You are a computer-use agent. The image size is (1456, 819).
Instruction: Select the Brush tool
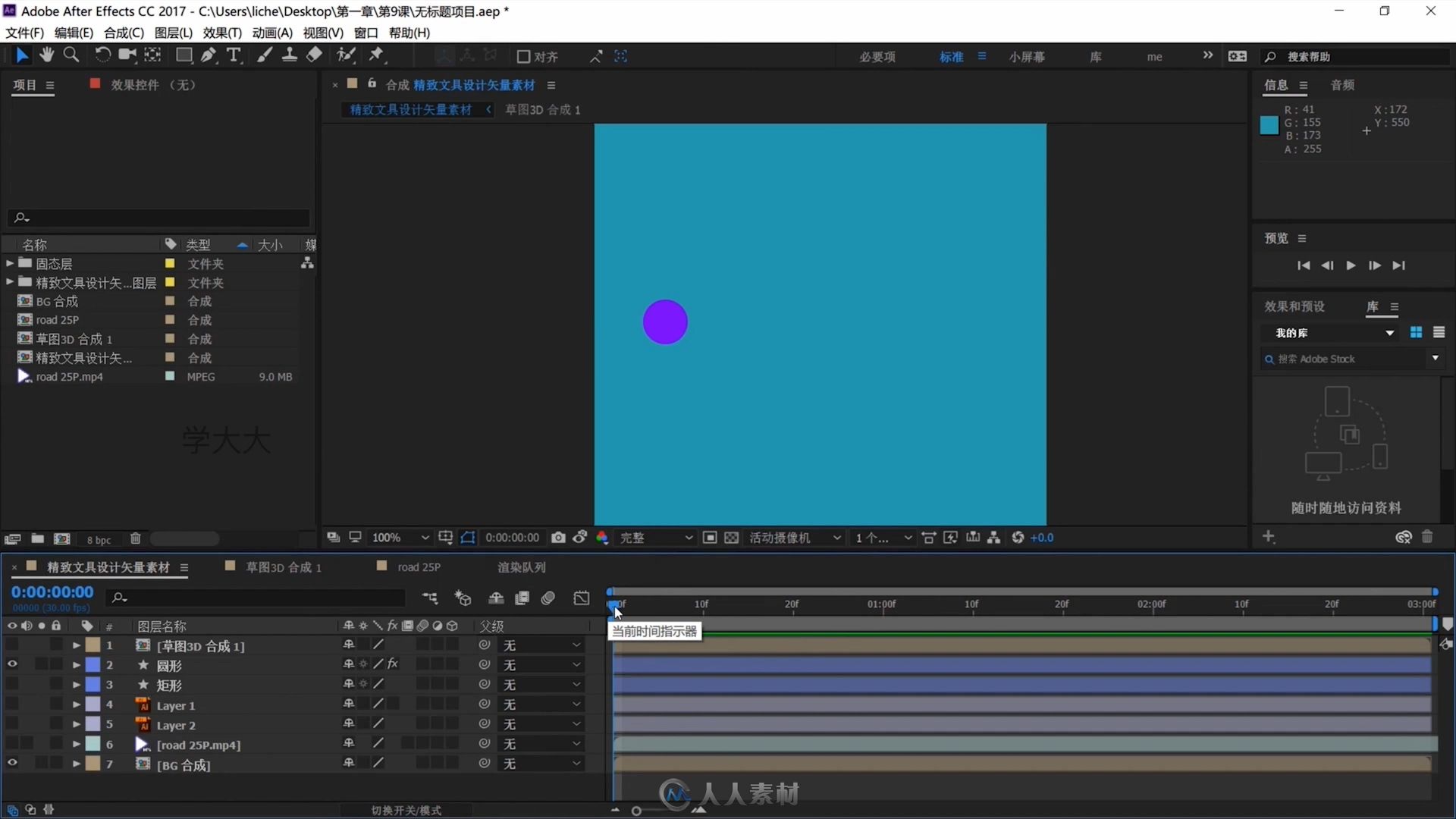(x=264, y=55)
